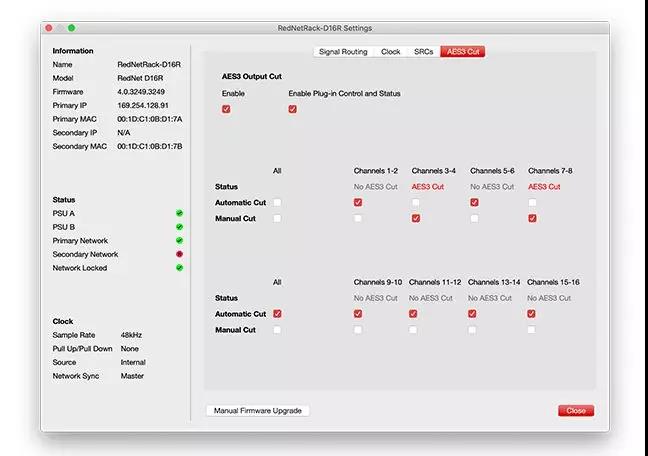Check Manual Cut for Channels 15-16
Viewport: 648px width, 456px height.
(x=531, y=330)
